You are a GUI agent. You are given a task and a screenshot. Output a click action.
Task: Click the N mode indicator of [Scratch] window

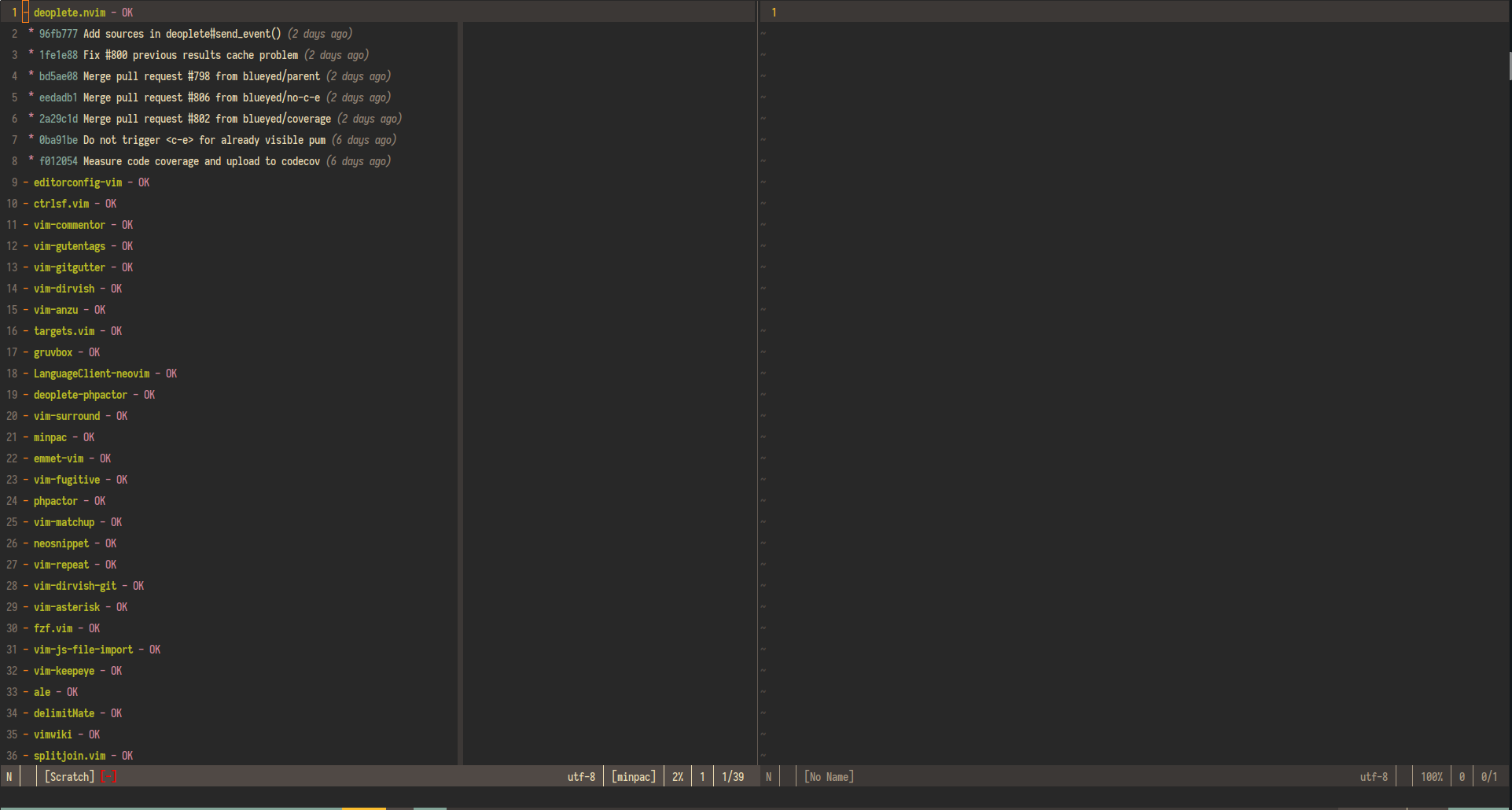click(9, 777)
